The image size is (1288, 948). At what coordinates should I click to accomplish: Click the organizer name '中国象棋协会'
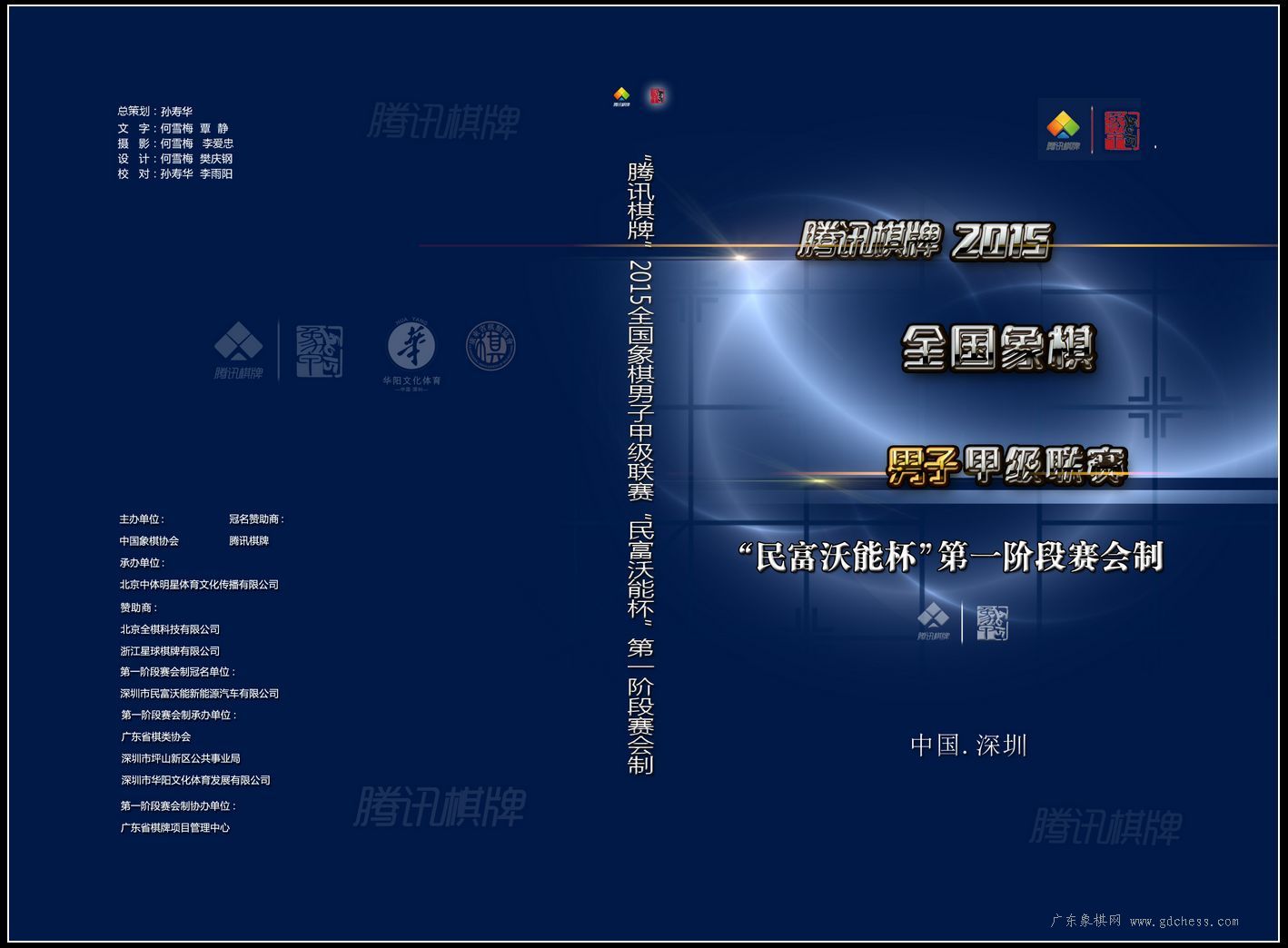click(x=149, y=541)
